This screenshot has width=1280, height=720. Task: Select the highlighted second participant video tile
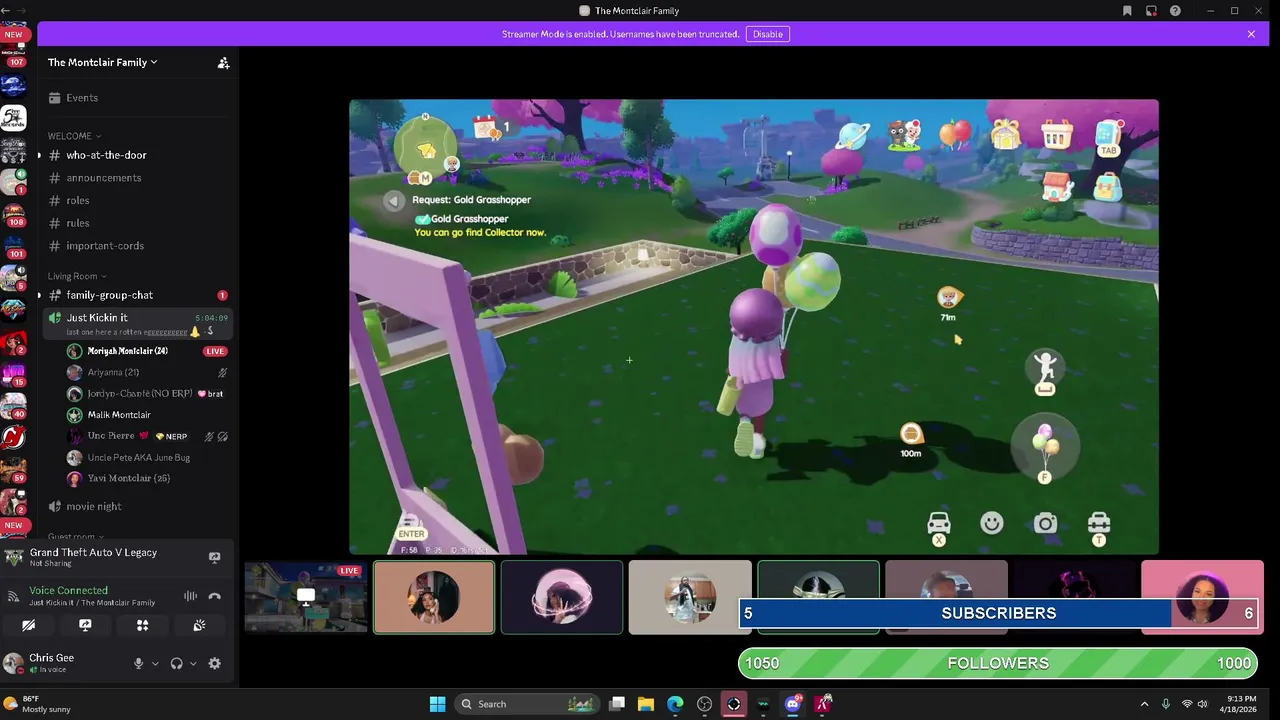(434, 598)
